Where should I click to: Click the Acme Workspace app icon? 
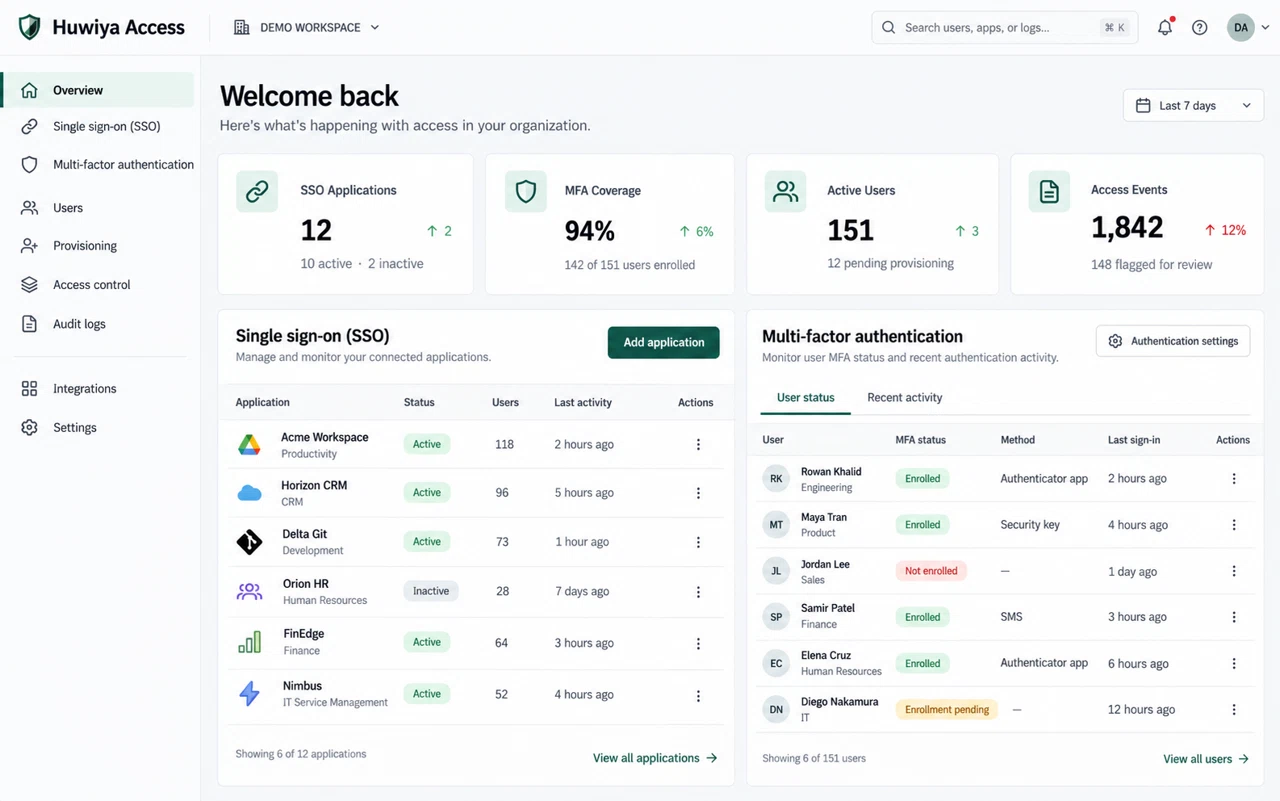coord(249,445)
